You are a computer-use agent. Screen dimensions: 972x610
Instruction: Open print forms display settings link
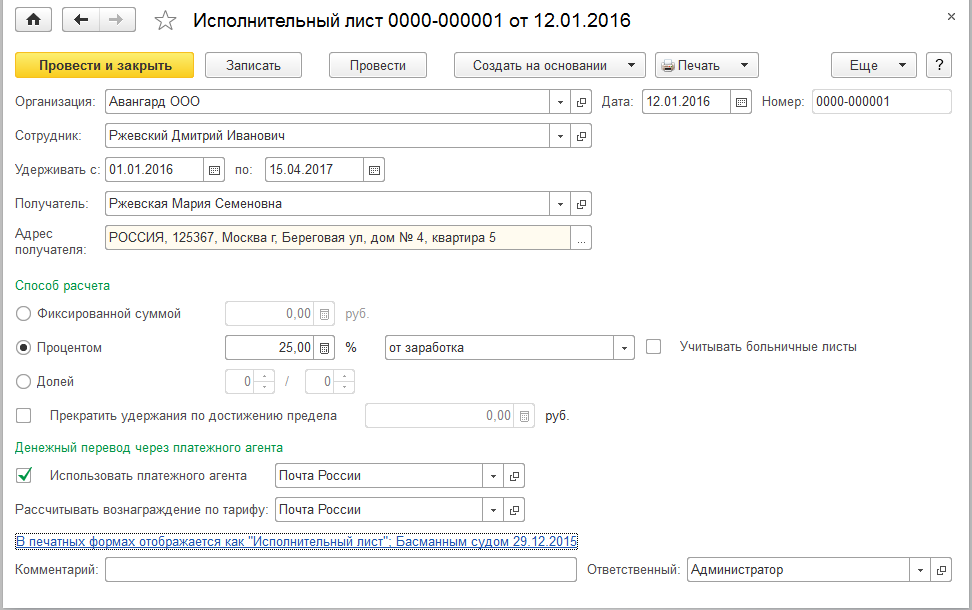click(296, 541)
